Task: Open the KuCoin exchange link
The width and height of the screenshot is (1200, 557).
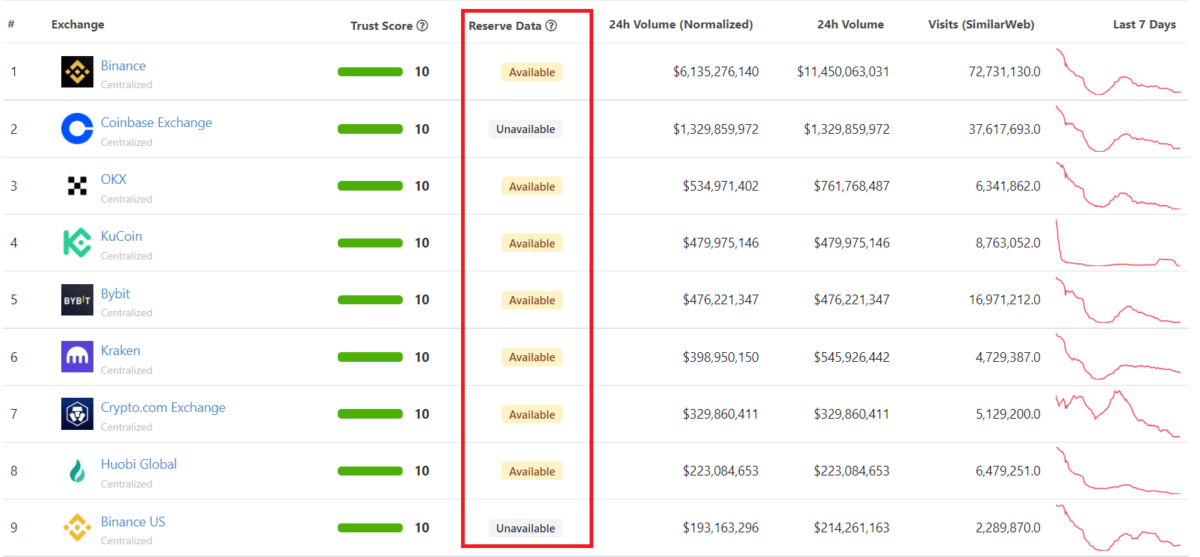Action: [x=121, y=237]
